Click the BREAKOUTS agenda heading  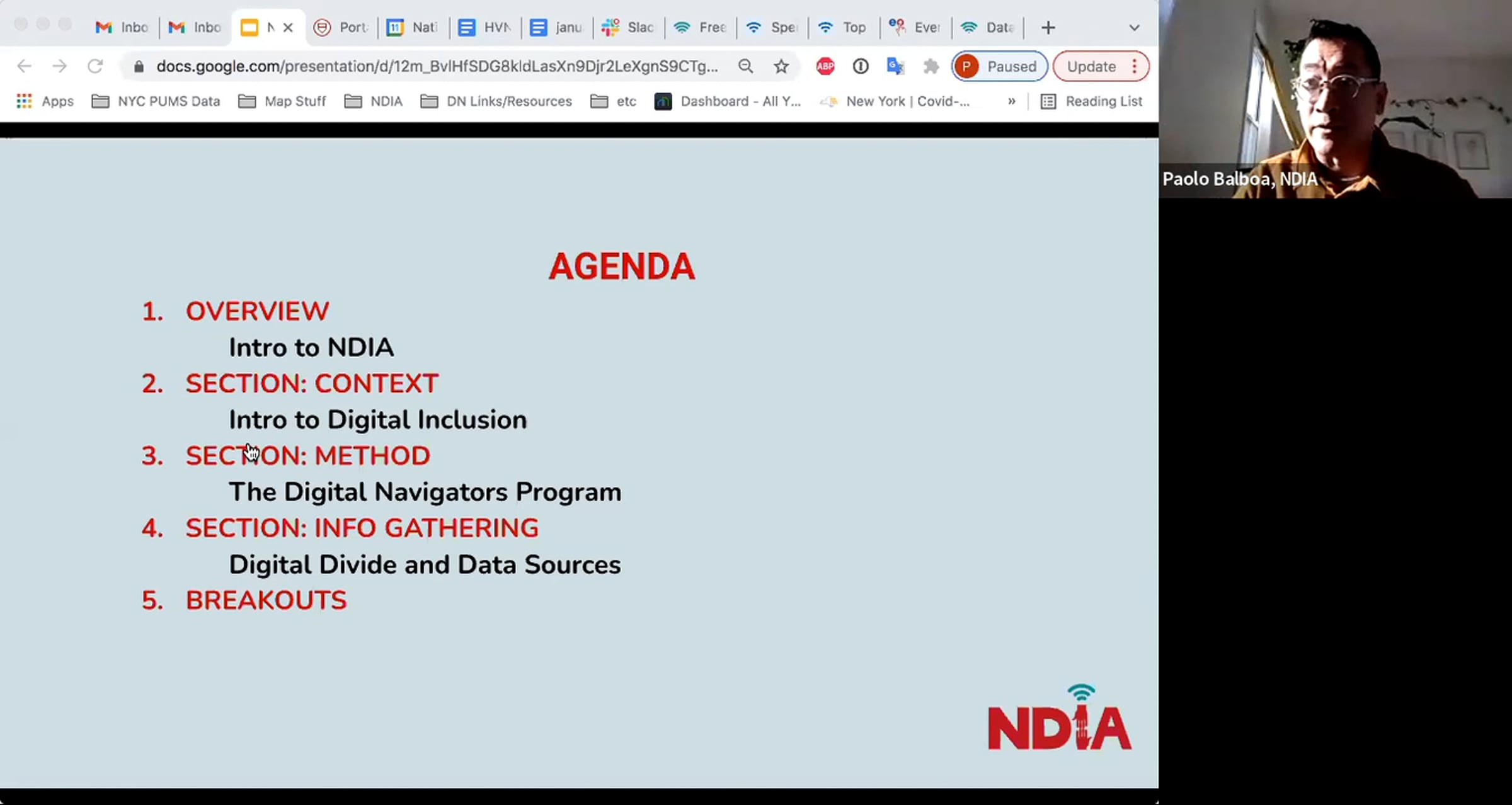[x=266, y=600]
